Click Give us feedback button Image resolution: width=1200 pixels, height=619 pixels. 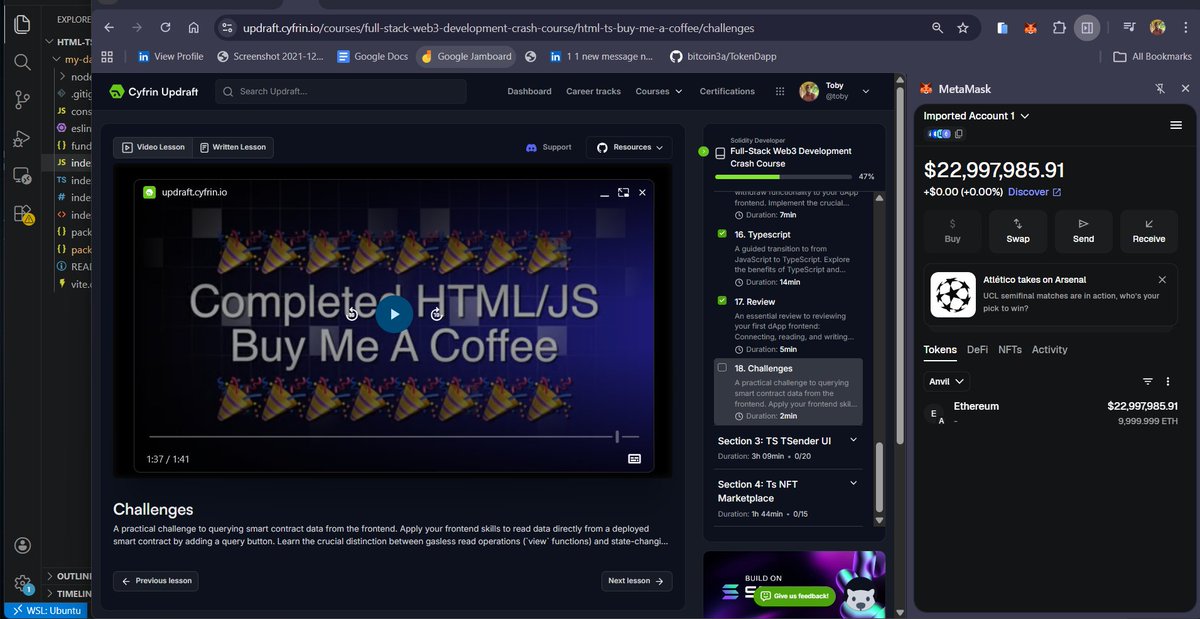pos(794,596)
